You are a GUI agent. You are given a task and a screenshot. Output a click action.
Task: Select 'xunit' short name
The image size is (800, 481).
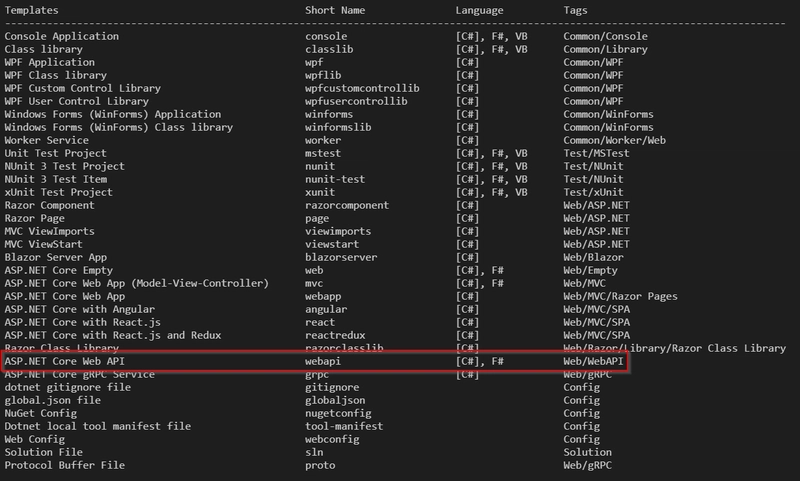[x=320, y=192]
